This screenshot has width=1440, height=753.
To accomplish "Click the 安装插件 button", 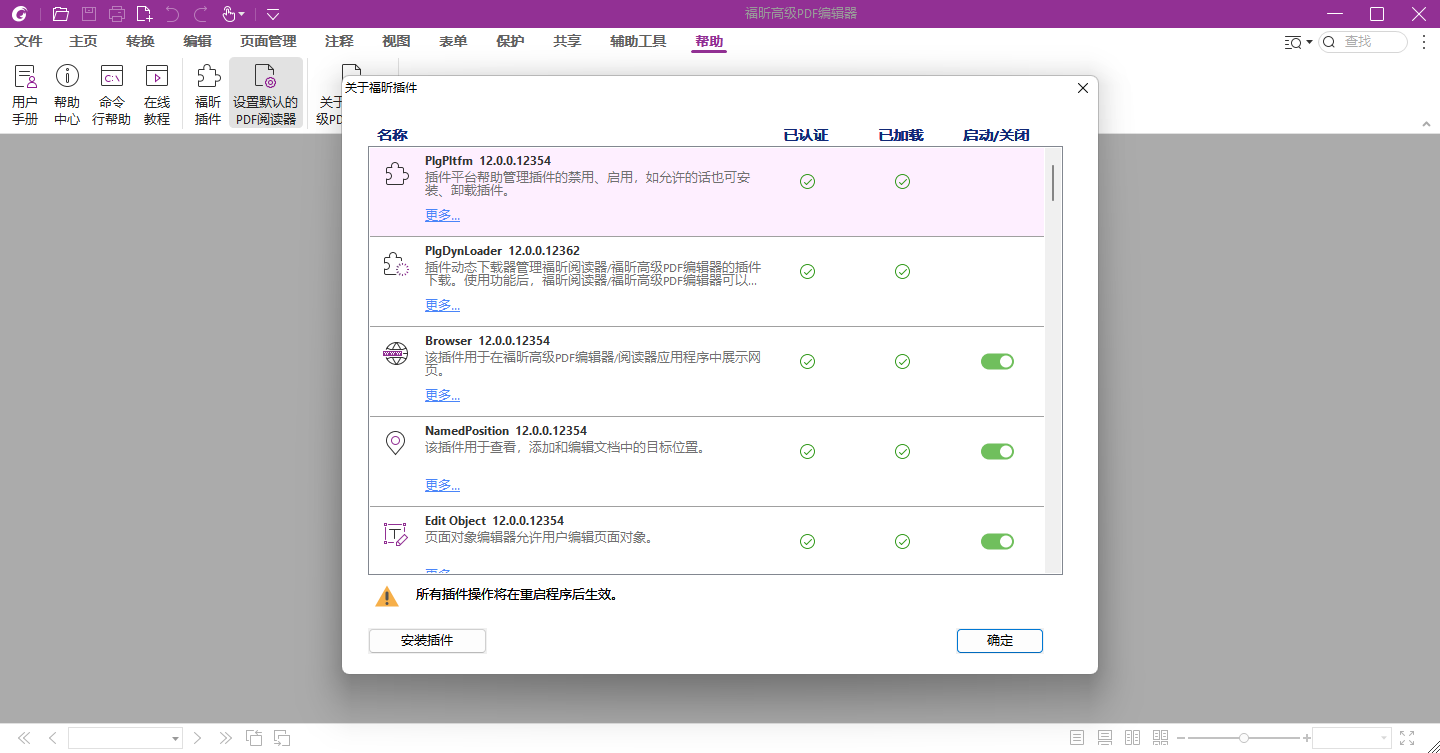I will (427, 640).
